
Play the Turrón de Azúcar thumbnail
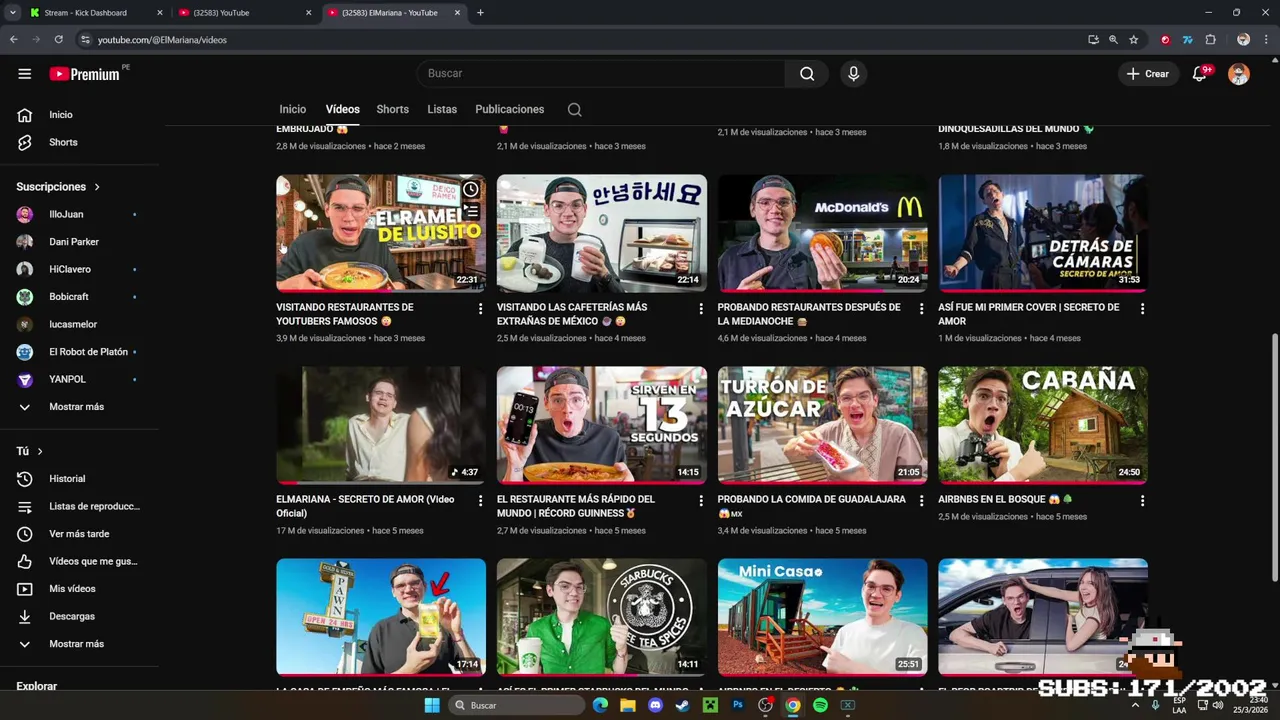coord(822,425)
